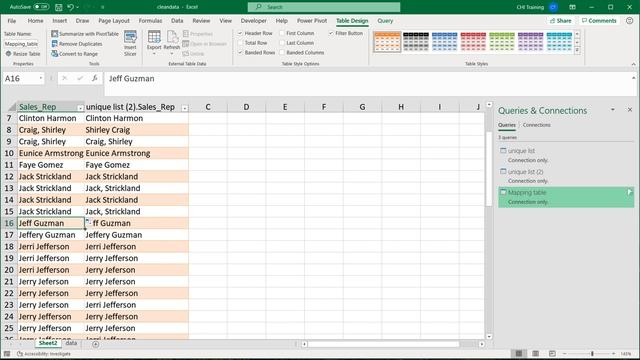This screenshot has height=360, width=640.
Task: Click the search magnifier in Search box
Action: tap(258, 7)
